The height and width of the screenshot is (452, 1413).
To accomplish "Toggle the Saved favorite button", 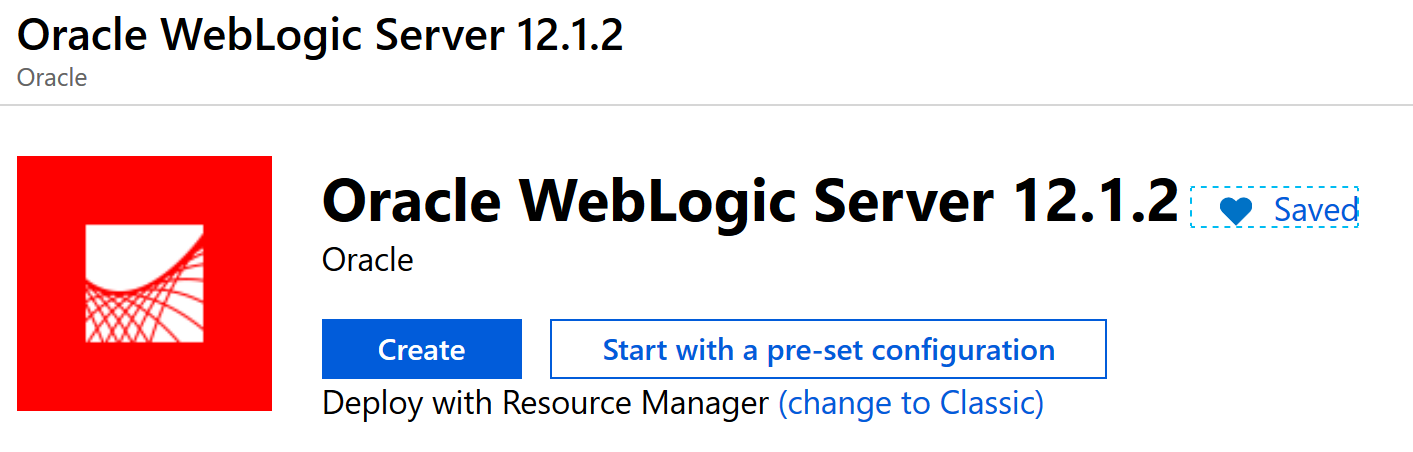I will coord(1274,207).
